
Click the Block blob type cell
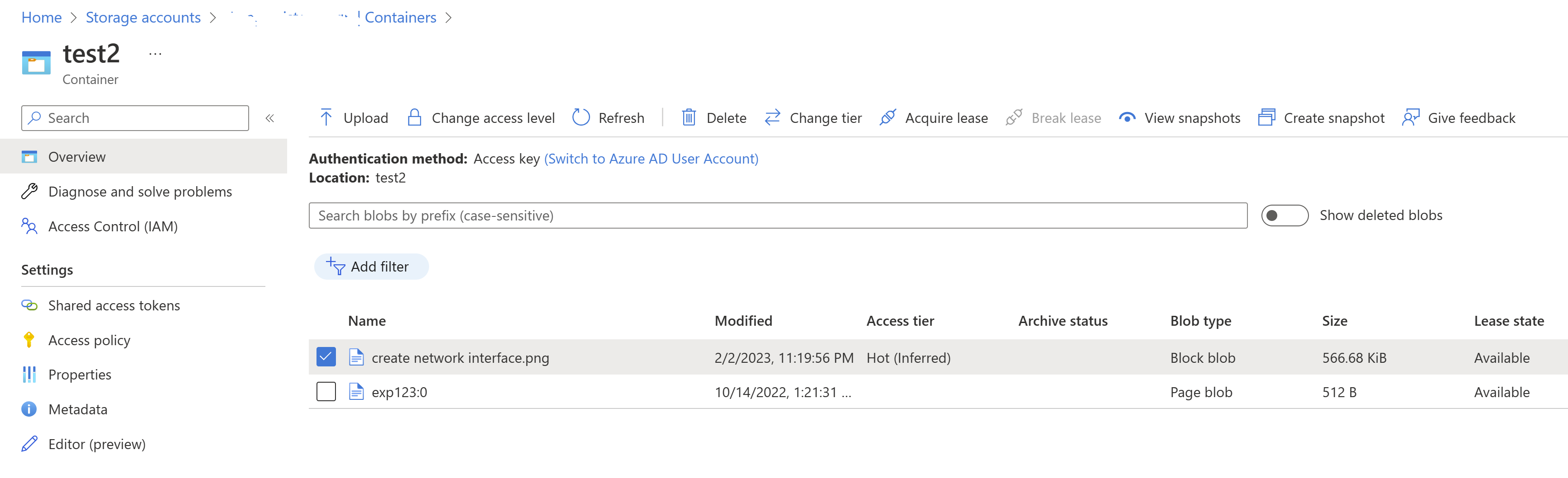[1203, 357]
